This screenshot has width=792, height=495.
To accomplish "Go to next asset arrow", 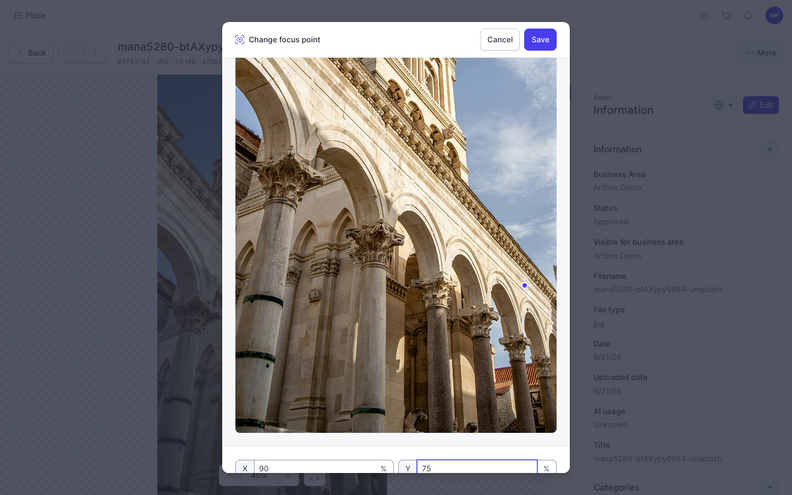I will tap(95, 53).
